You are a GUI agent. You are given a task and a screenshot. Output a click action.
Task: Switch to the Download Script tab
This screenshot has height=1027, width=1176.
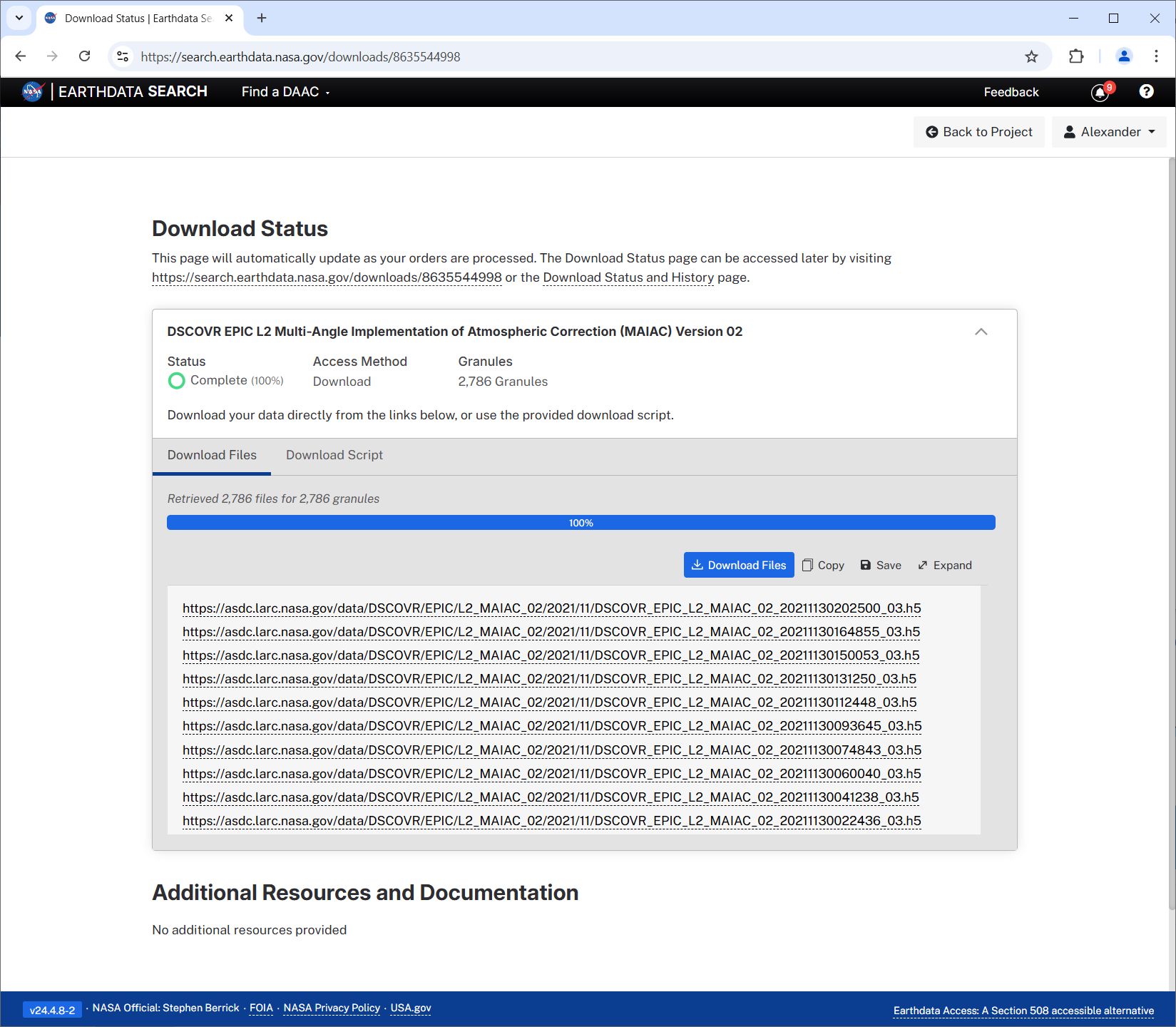tap(334, 455)
